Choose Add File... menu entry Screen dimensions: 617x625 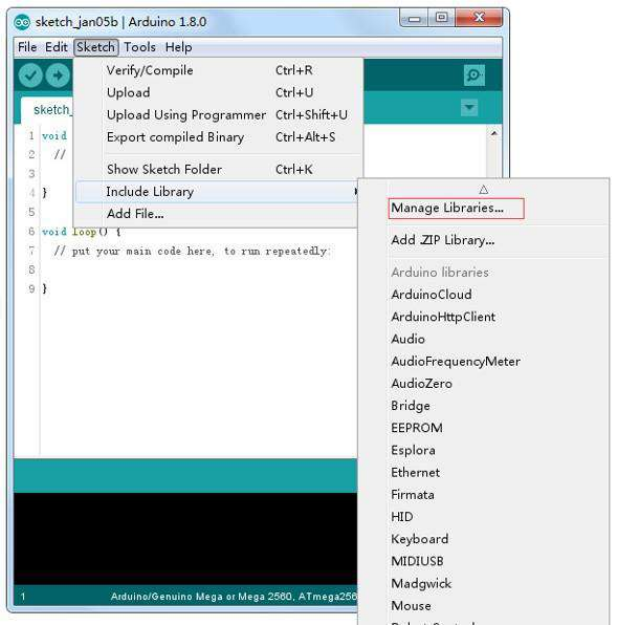(217, 214)
